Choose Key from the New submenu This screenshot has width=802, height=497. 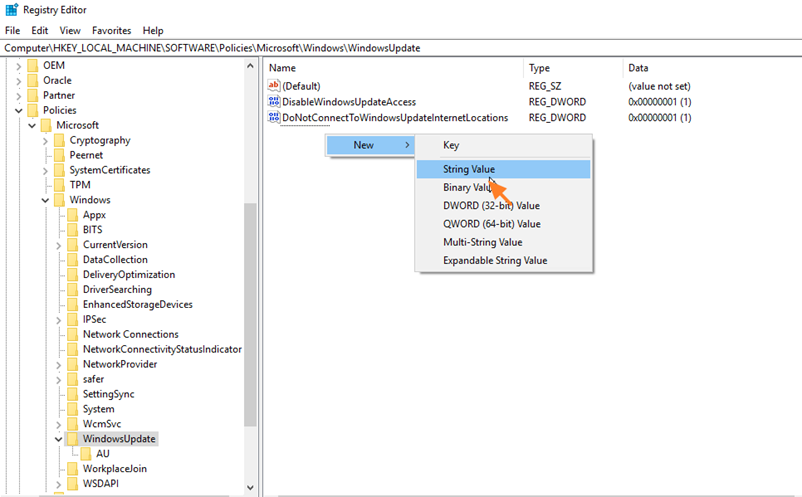(503, 145)
